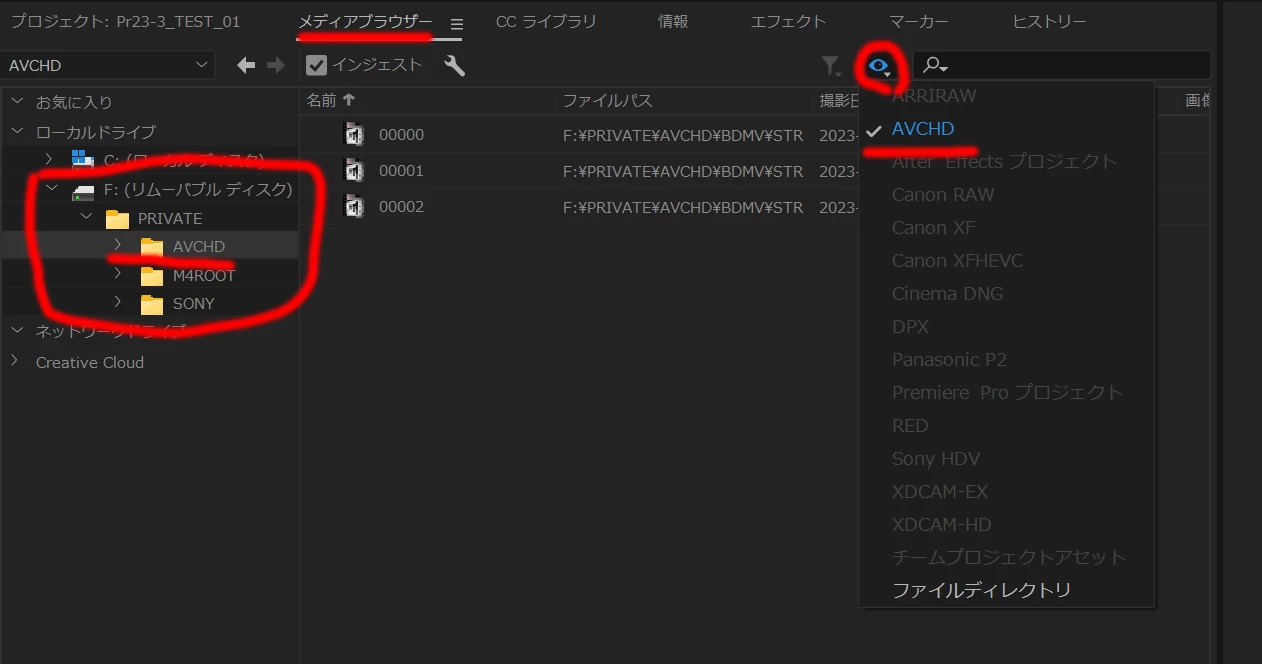Switch to the ヒストリー tab
This screenshot has width=1262, height=664.
click(x=1049, y=22)
